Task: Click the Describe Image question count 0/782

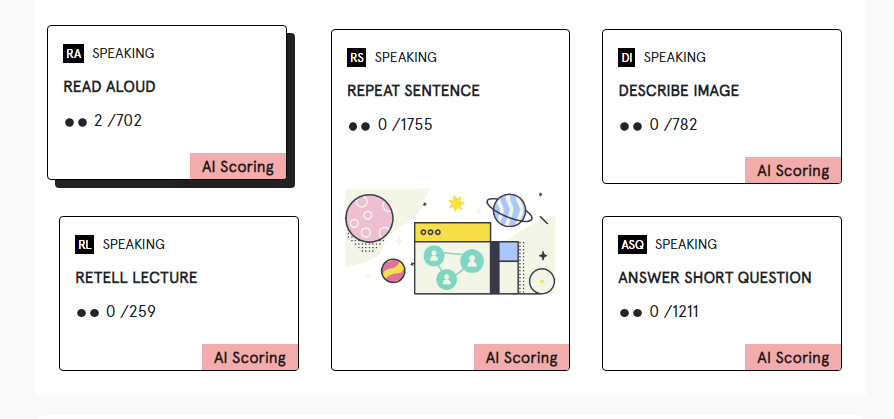Action: [673, 125]
